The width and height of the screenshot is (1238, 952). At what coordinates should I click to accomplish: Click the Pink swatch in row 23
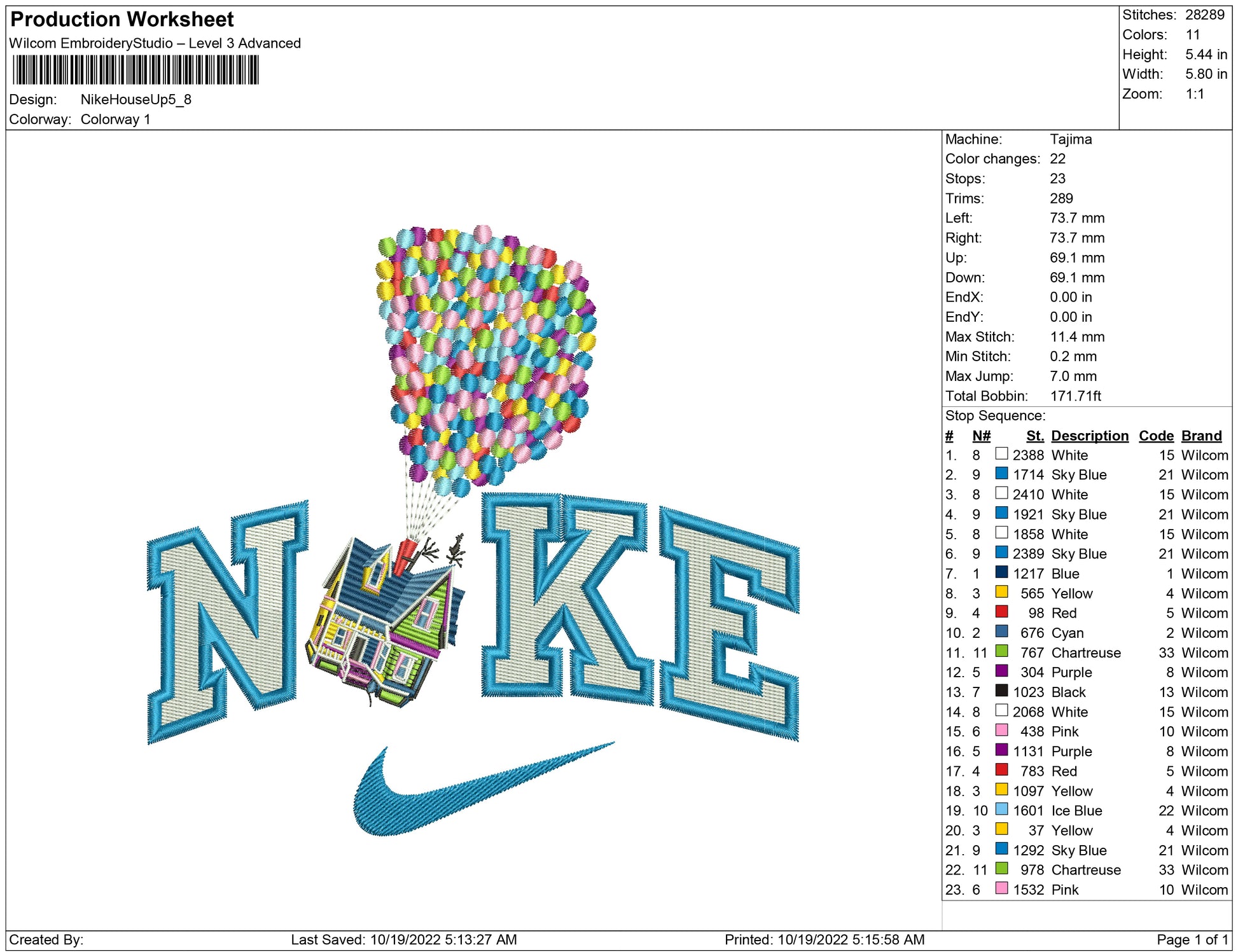(x=1001, y=888)
